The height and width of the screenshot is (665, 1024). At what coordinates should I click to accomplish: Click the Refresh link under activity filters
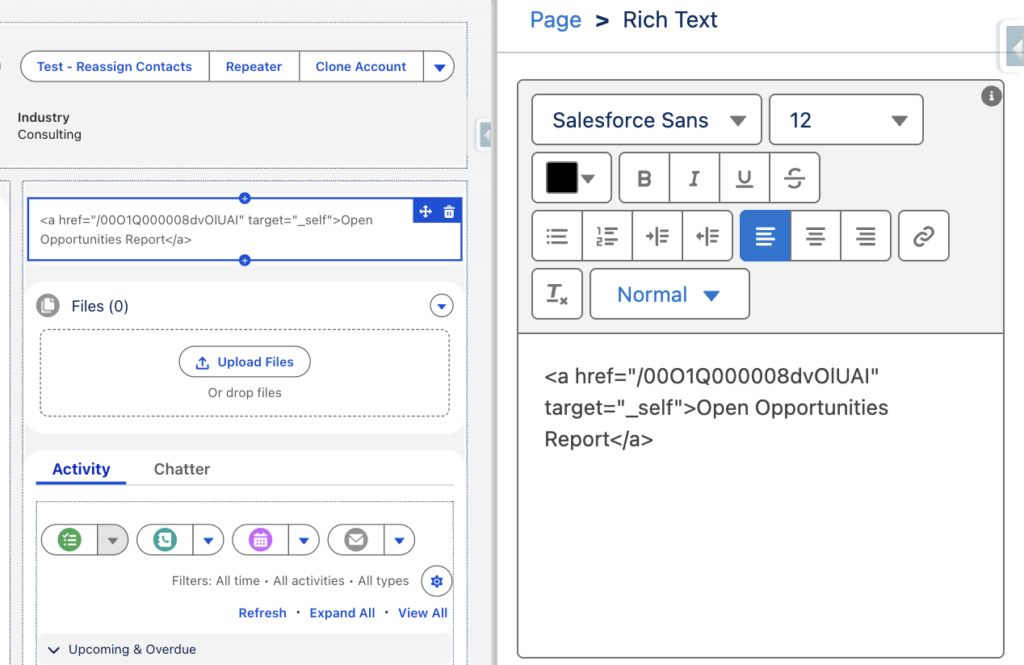(262, 612)
